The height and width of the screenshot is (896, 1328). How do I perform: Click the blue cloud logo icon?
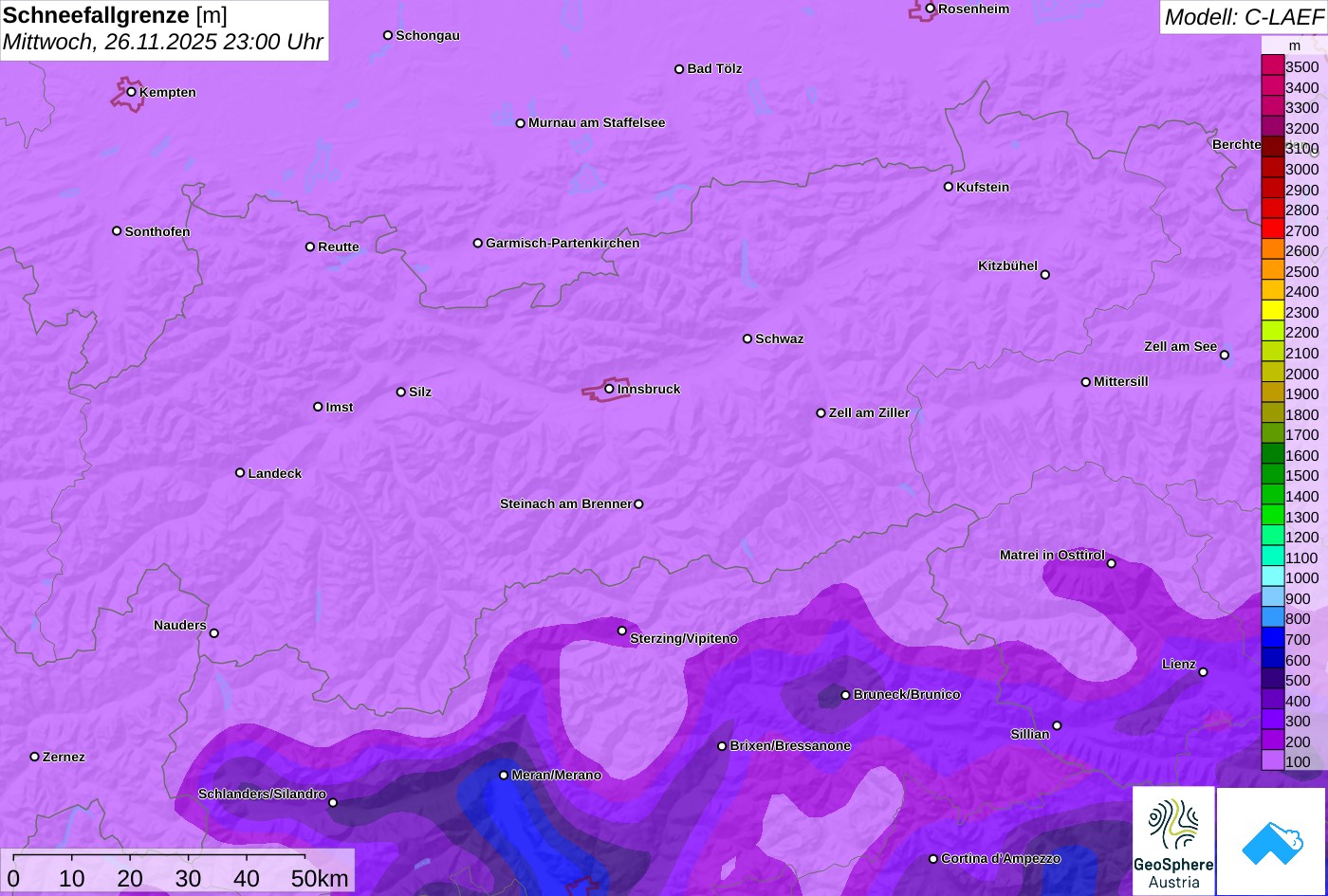click(1272, 842)
